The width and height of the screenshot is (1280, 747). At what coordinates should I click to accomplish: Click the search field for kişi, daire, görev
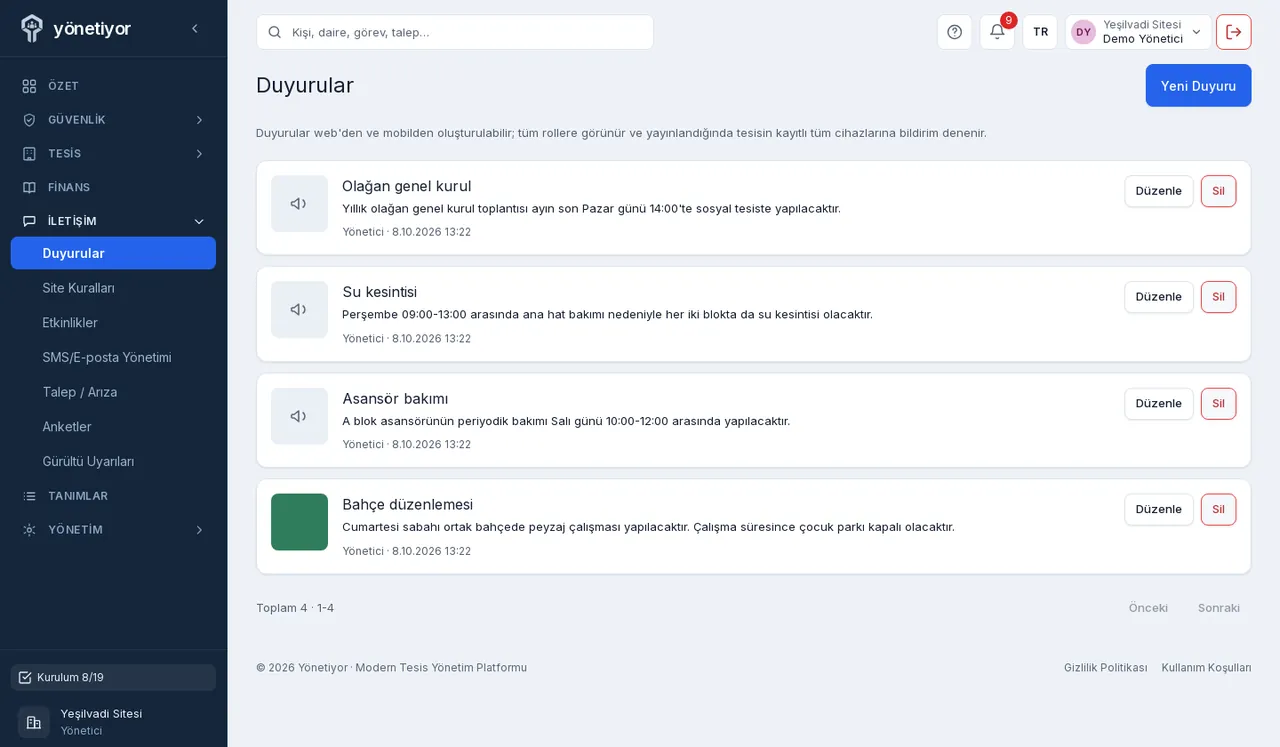tap(455, 32)
